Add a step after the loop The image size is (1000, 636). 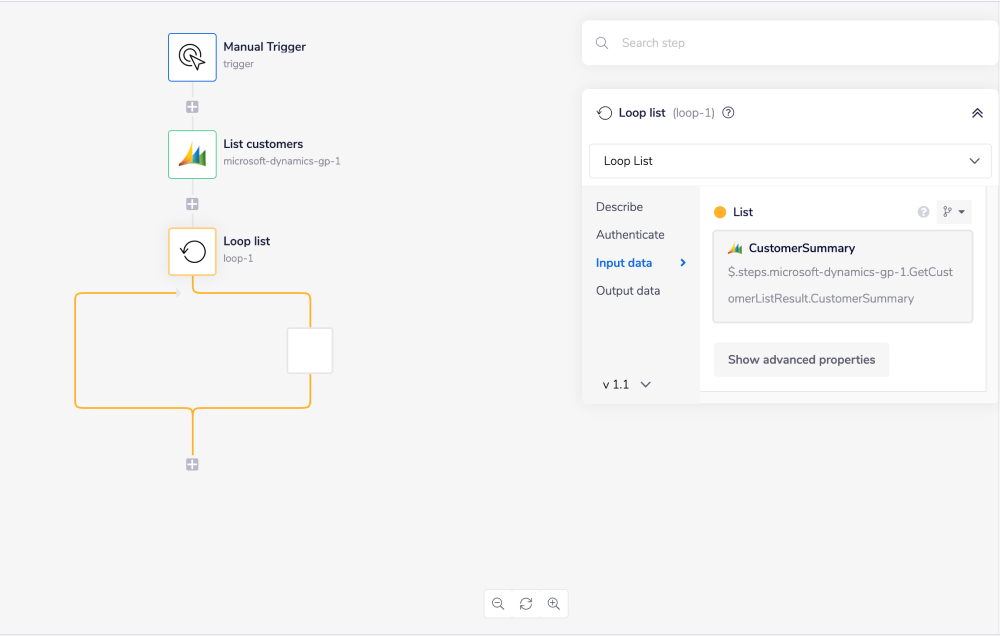tap(192, 464)
